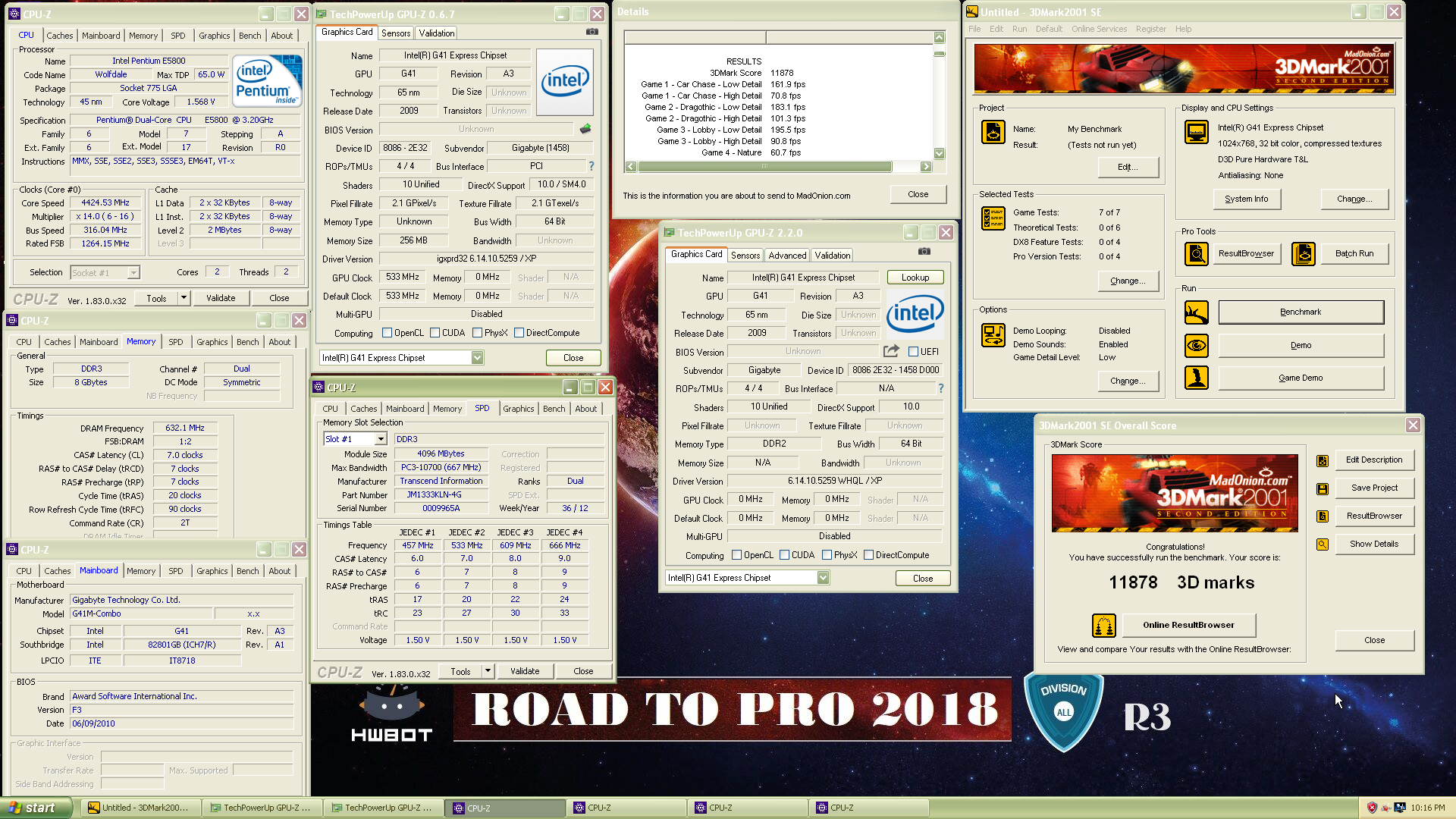Click the Project icon in 3DMark2001

(x=993, y=132)
